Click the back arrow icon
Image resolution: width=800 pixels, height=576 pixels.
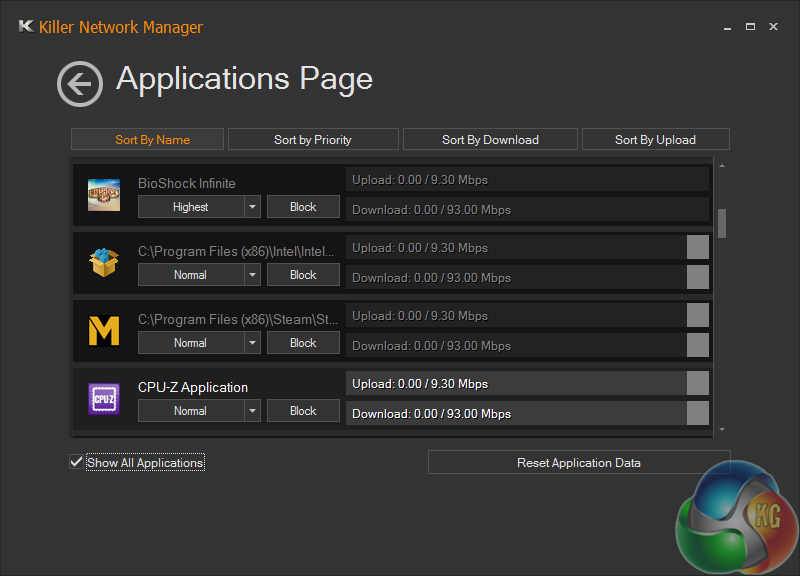[x=79, y=83]
